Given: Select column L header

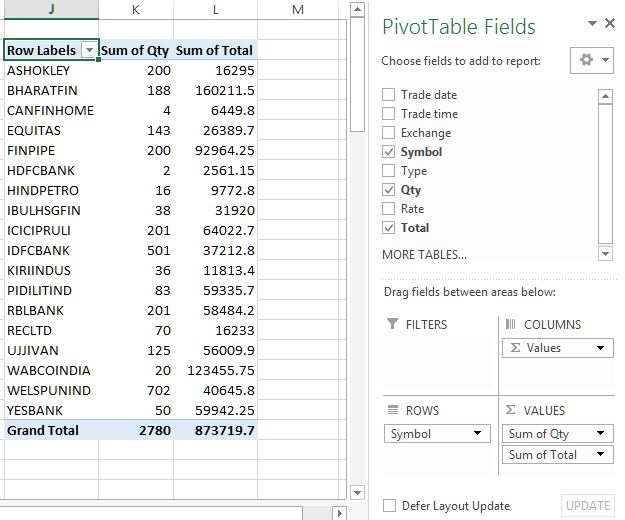Looking at the screenshot, I should tap(216, 9).
